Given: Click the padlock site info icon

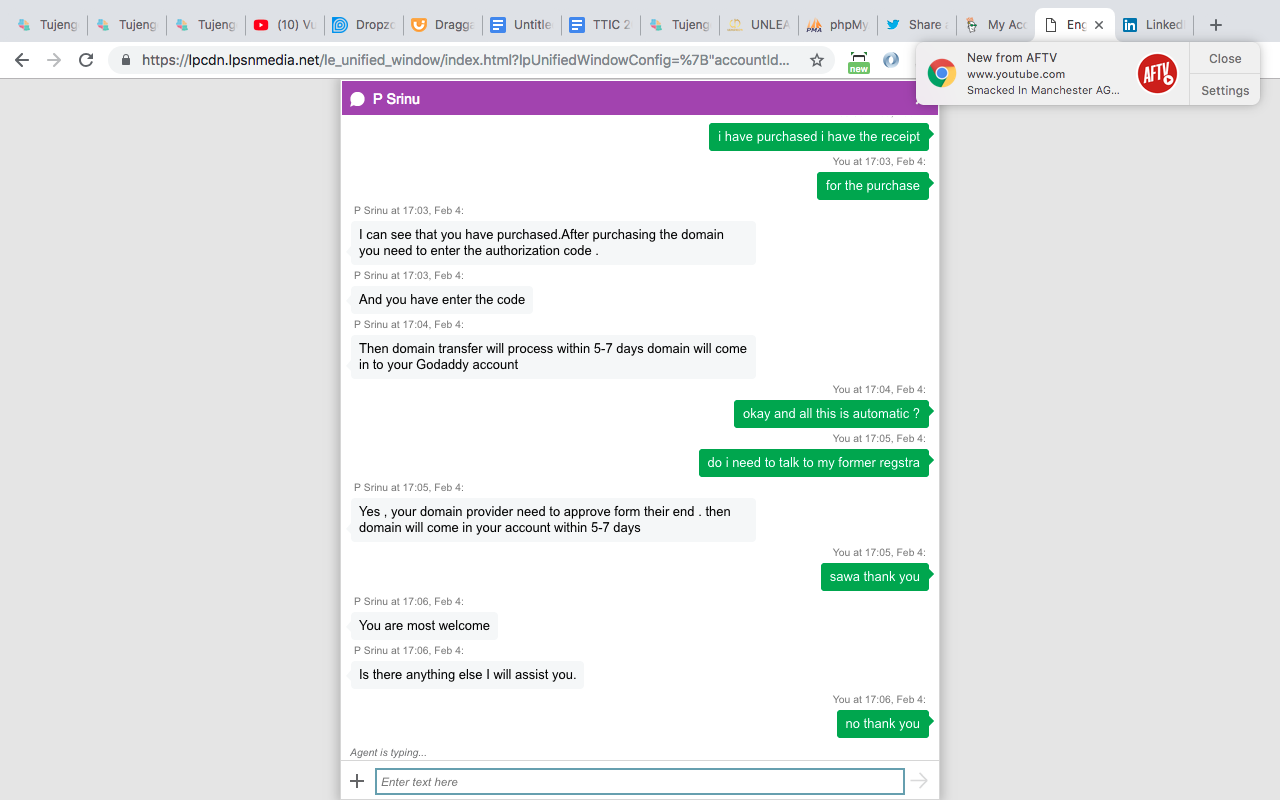Looking at the screenshot, I should pos(126,60).
